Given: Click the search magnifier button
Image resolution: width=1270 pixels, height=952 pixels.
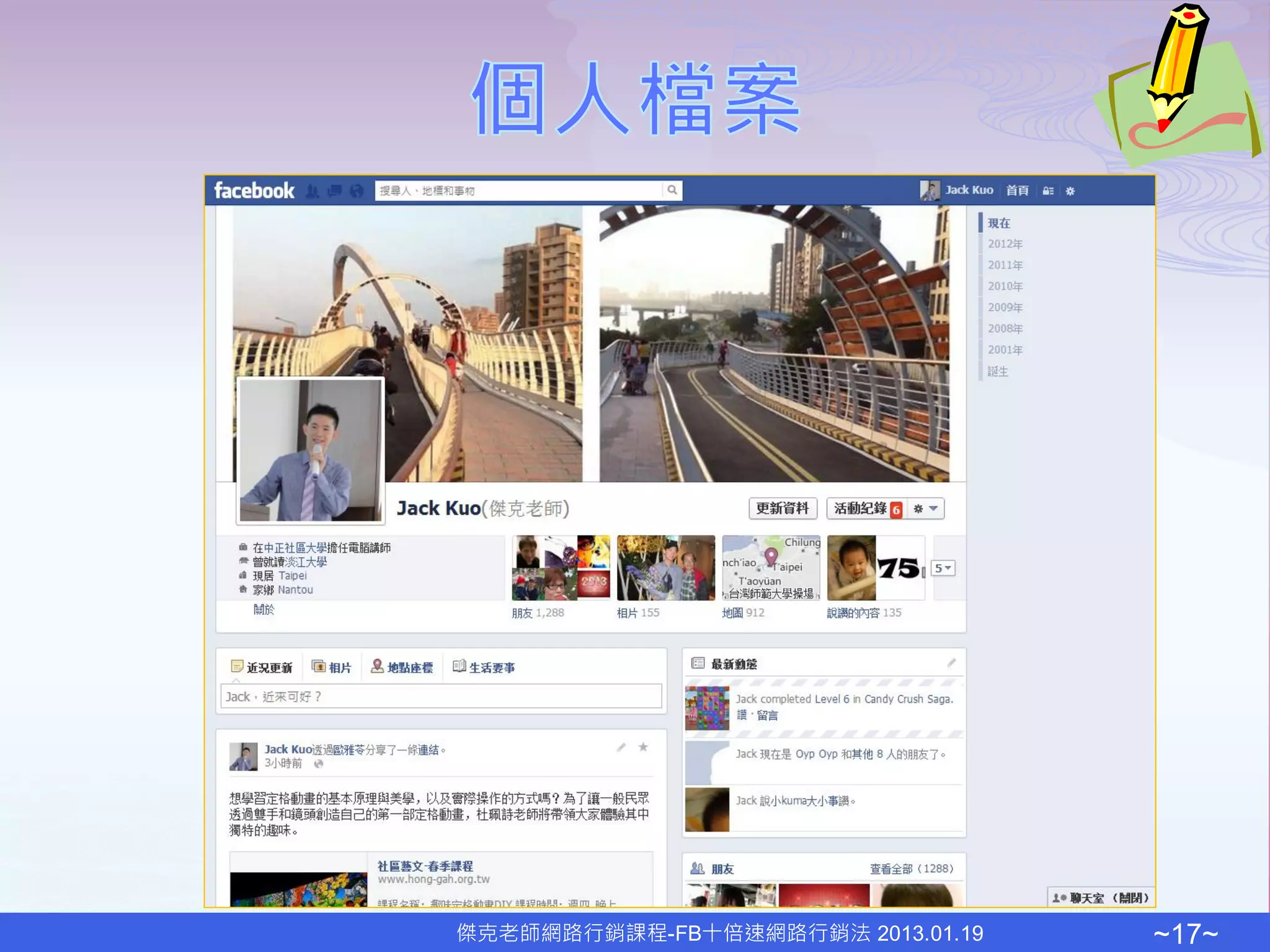Looking at the screenshot, I should point(672,190).
